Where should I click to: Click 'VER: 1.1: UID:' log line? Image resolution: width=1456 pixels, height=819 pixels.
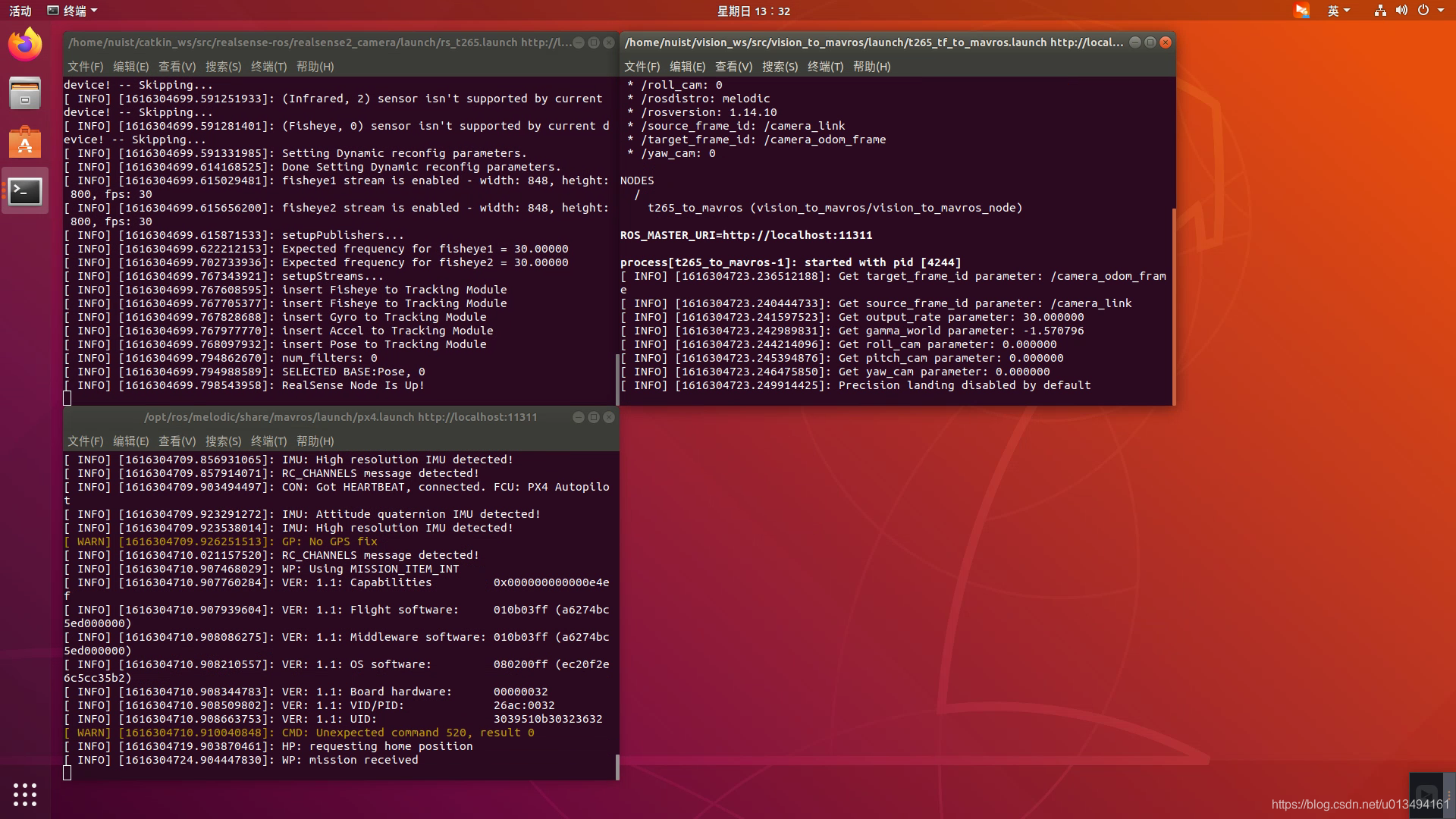(333, 719)
